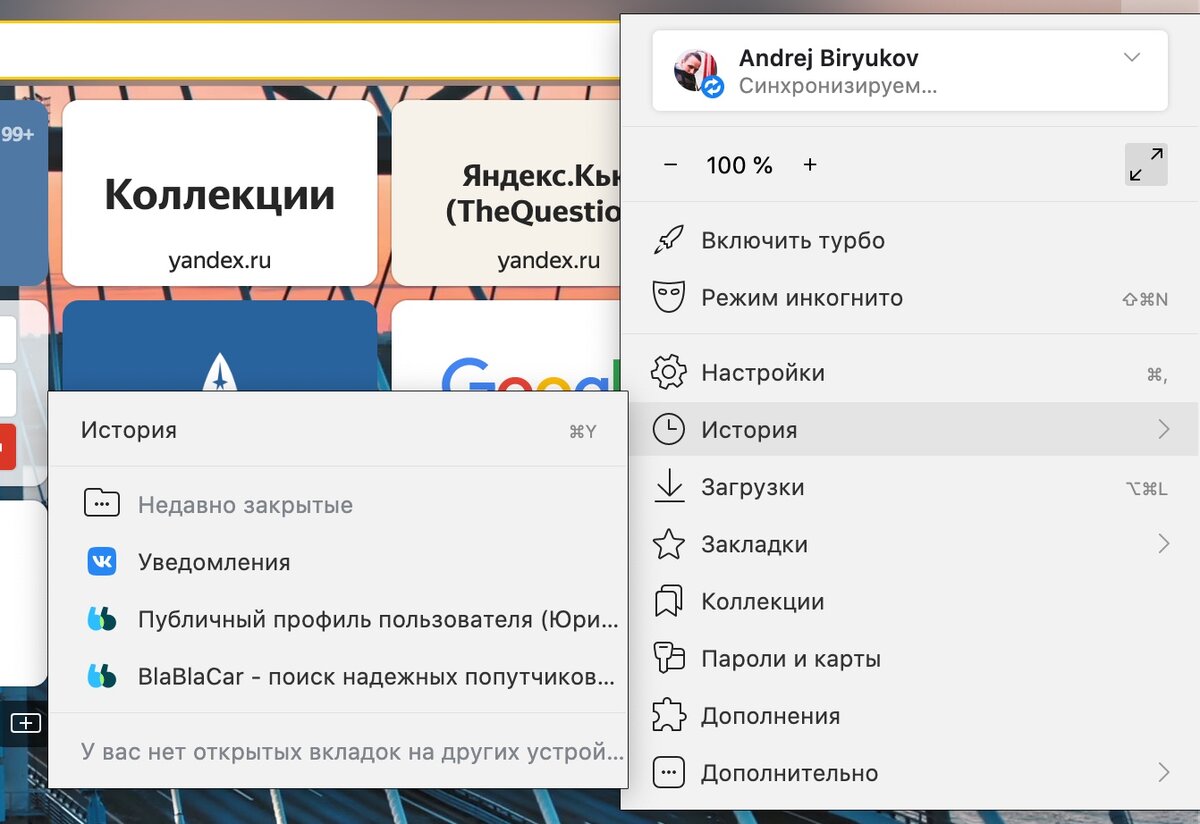1200x824 pixels.
Task: Open Недавно закрытые in the history submenu
Action: click(x=338, y=504)
